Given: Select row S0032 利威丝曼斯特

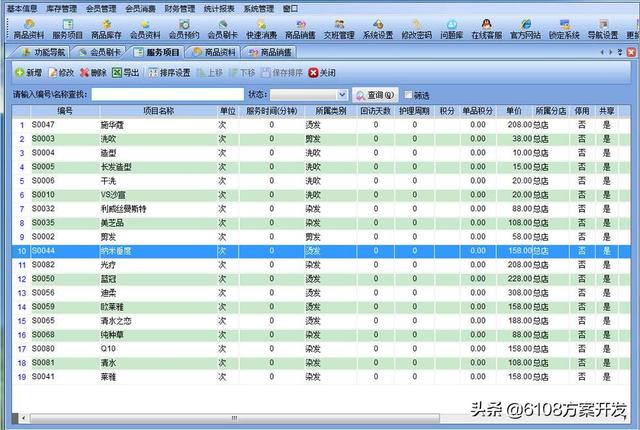Looking at the screenshot, I should click(x=321, y=209).
